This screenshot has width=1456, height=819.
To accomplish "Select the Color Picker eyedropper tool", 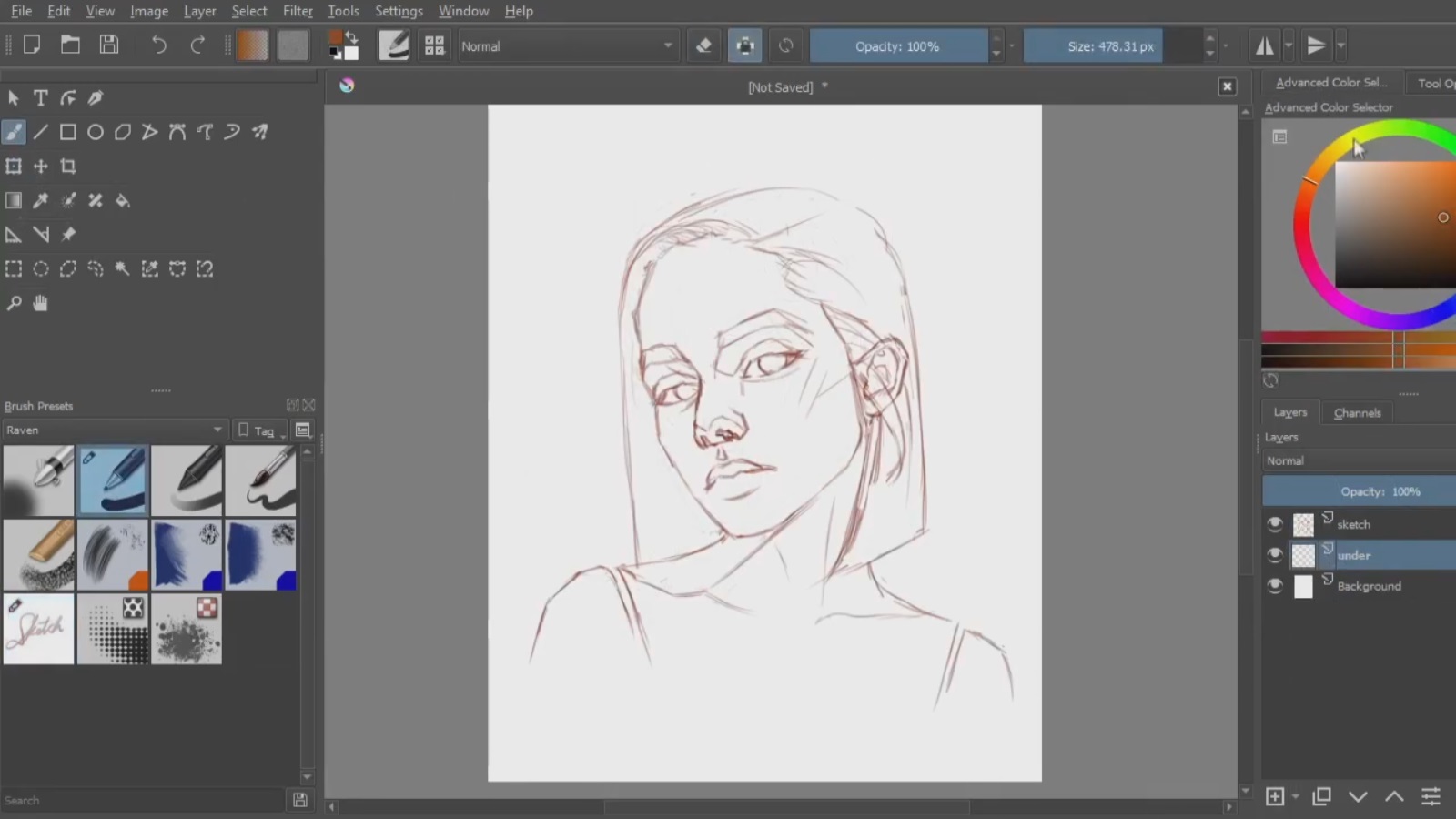I will pos(41,201).
